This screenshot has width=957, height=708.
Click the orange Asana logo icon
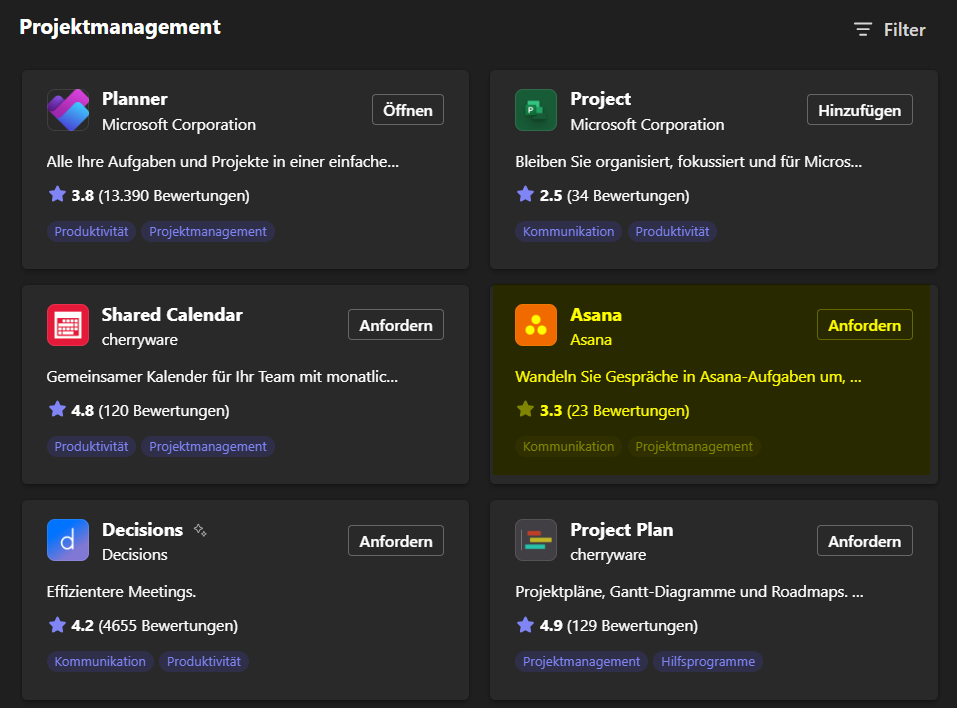pyautogui.click(x=536, y=325)
